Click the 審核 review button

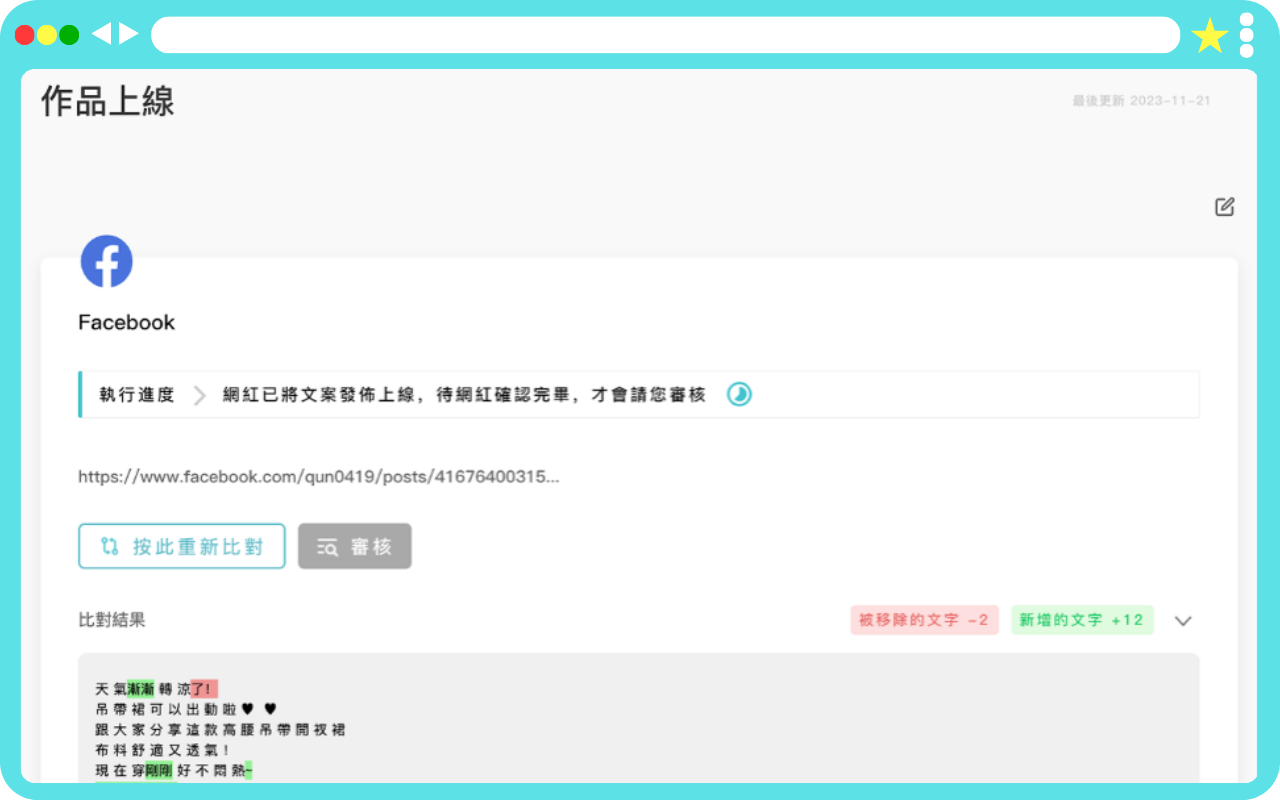(355, 546)
